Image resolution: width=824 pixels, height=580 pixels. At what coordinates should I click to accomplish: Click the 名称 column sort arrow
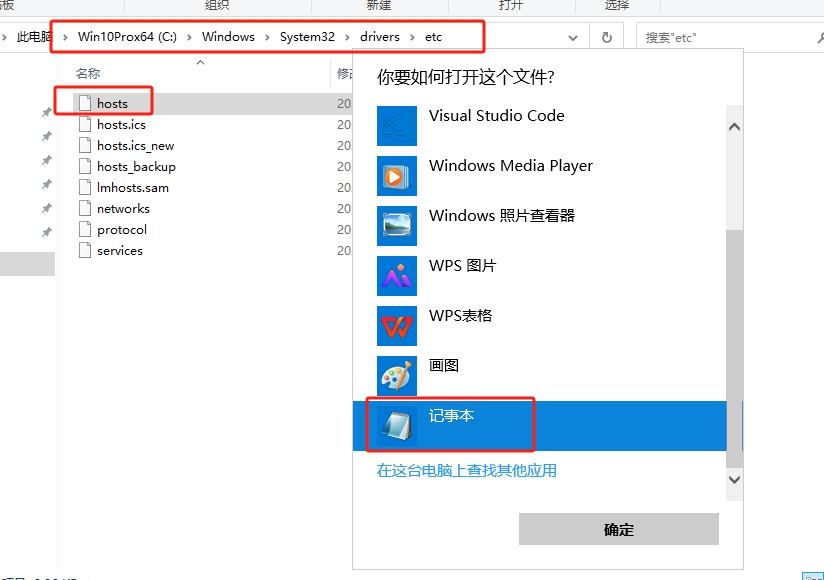tap(200, 62)
